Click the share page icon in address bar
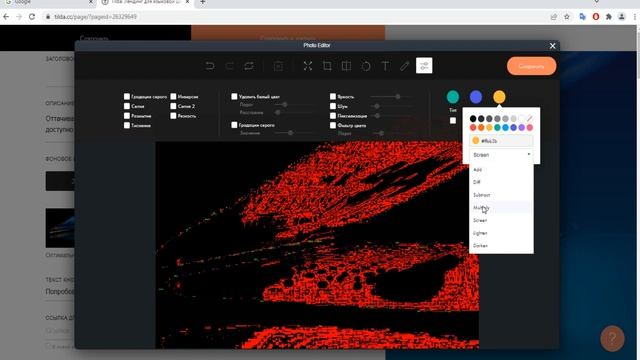 [554, 17]
